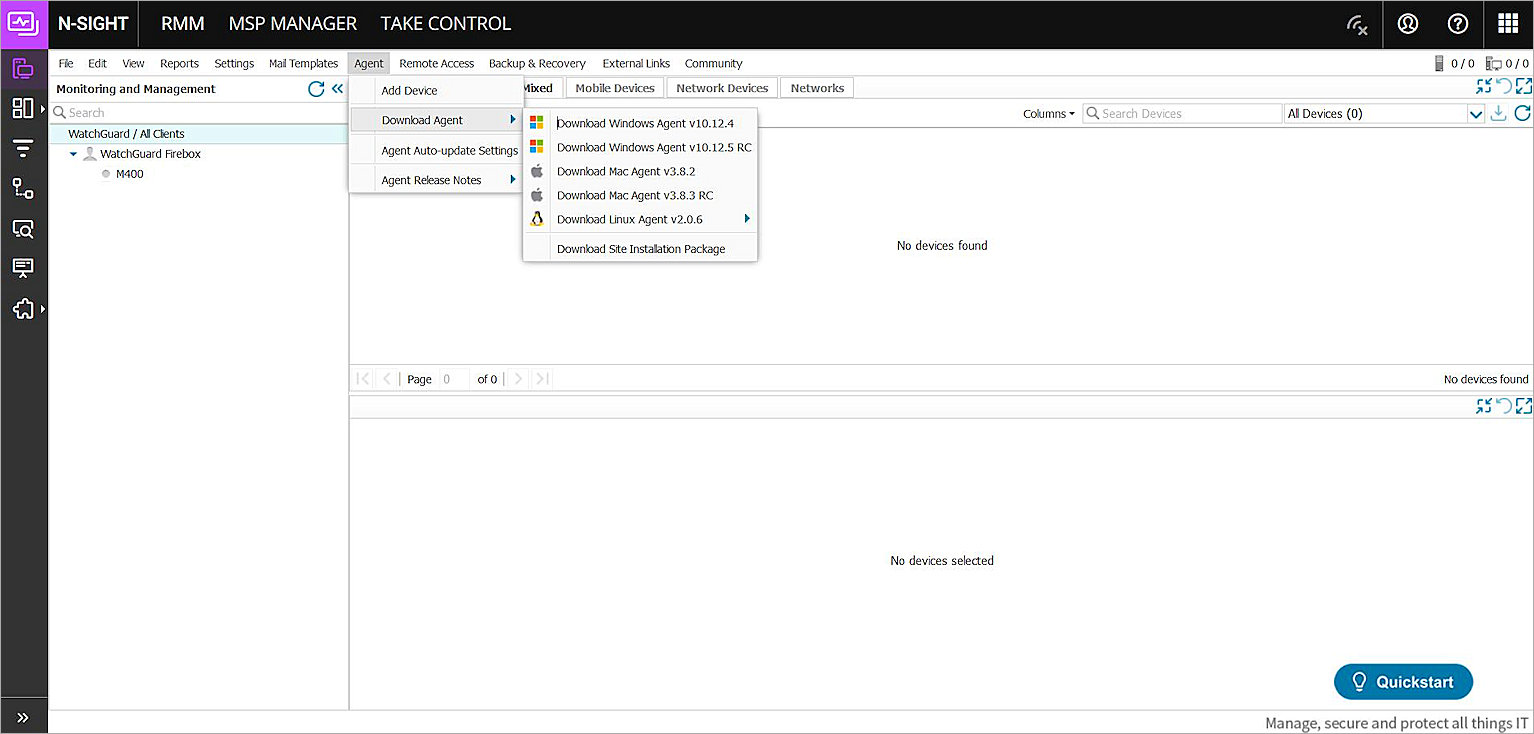Collapse the left panel with double chevron
This screenshot has height=734, width=1534.
pos(337,89)
